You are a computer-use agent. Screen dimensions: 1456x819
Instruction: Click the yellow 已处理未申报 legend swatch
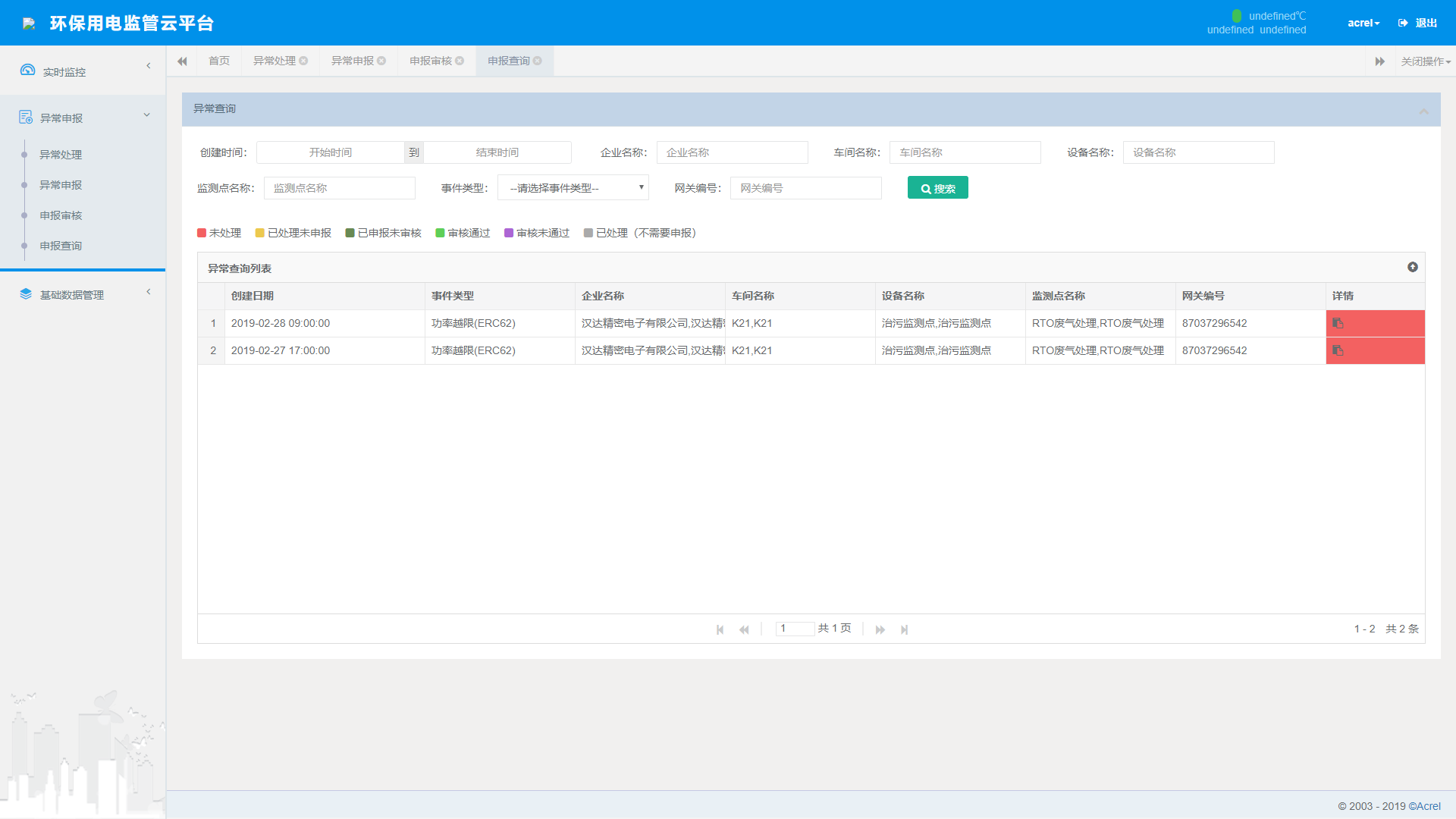pos(260,233)
